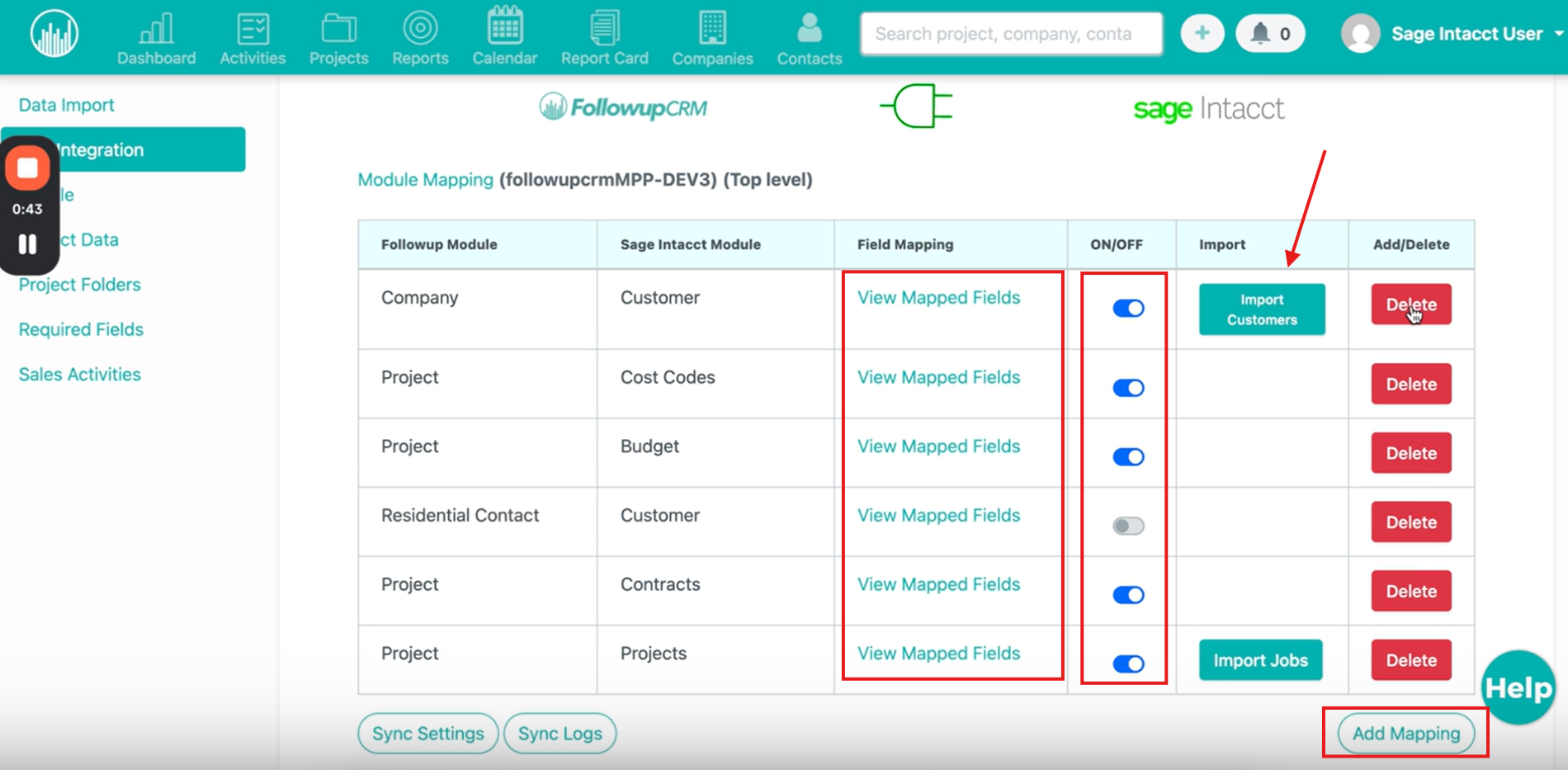This screenshot has height=770, width=1568.
Task: Go to Activities in the top bar
Action: pos(253,39)
